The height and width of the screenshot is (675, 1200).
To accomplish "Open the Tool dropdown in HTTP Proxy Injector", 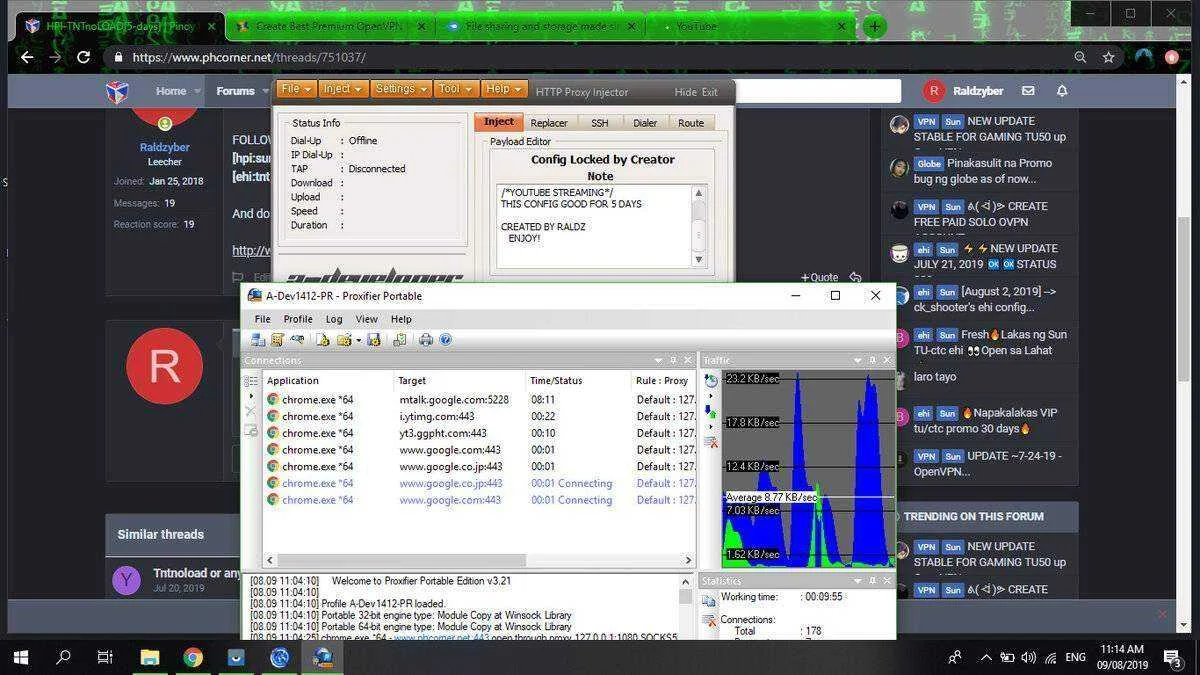I will click(x=456, y=89).
